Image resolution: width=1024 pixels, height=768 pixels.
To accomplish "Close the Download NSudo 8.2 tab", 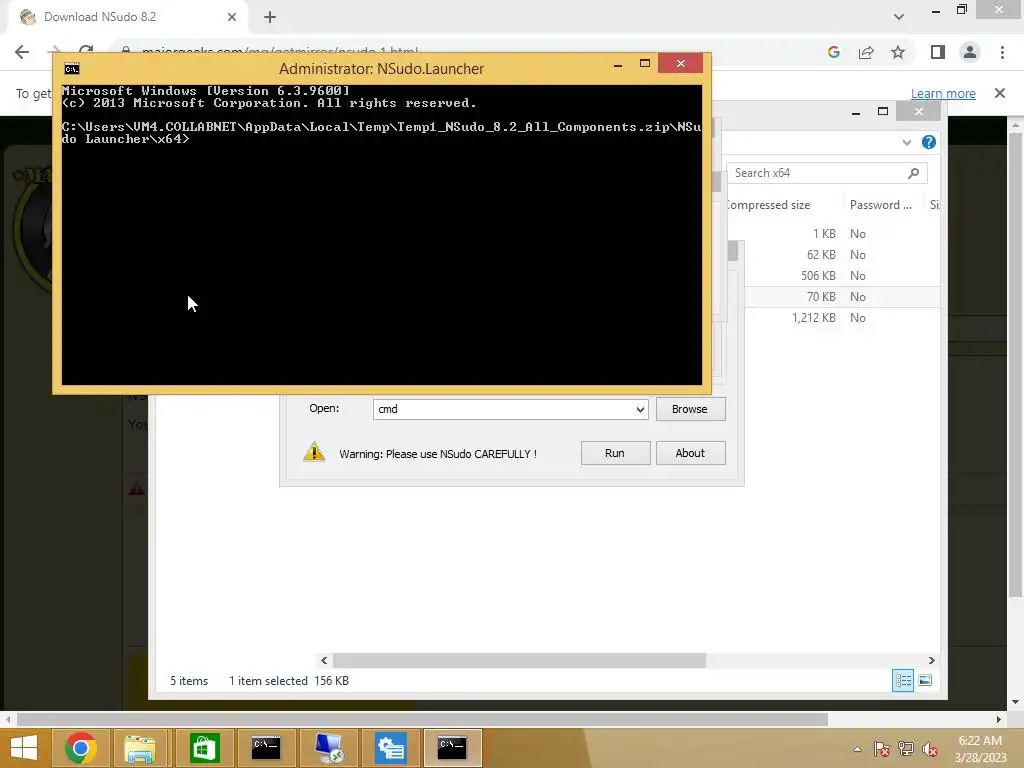I will (232, 17).
